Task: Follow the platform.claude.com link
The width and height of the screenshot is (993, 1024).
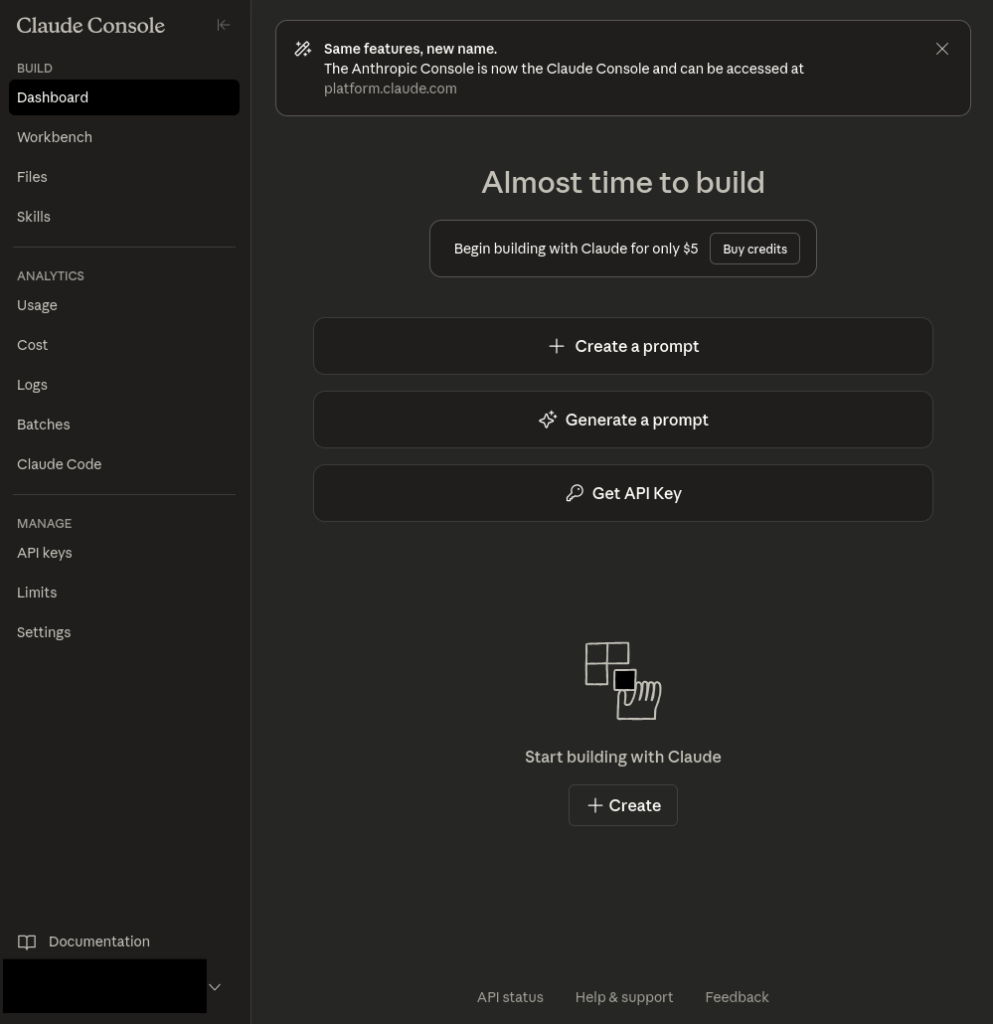Action: click(x=390, y=88)
